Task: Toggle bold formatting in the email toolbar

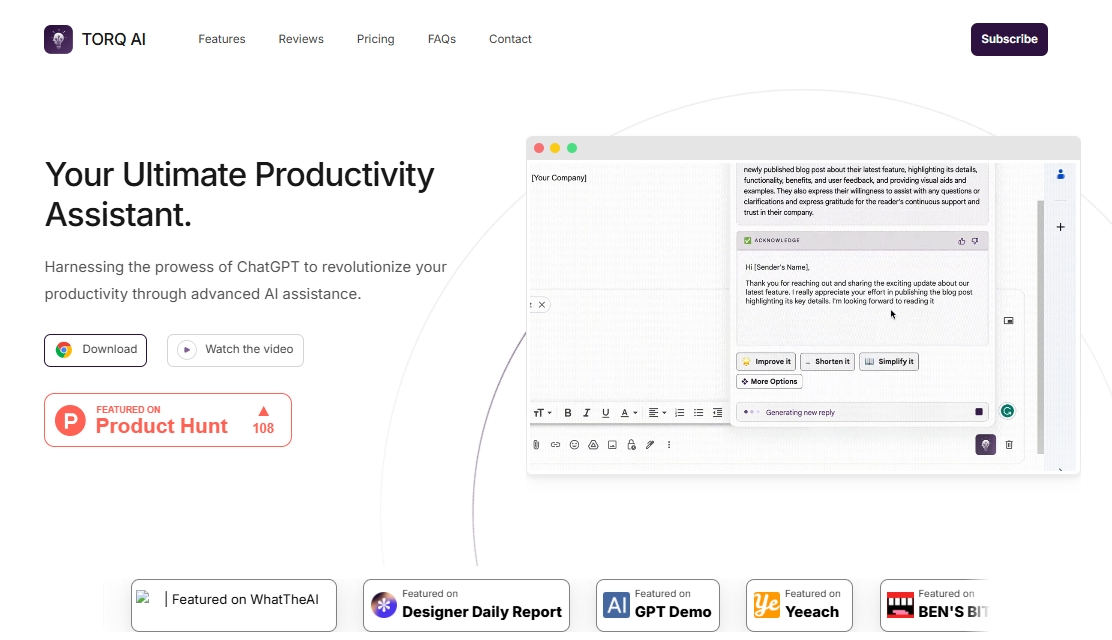Action: pos(568,413)
